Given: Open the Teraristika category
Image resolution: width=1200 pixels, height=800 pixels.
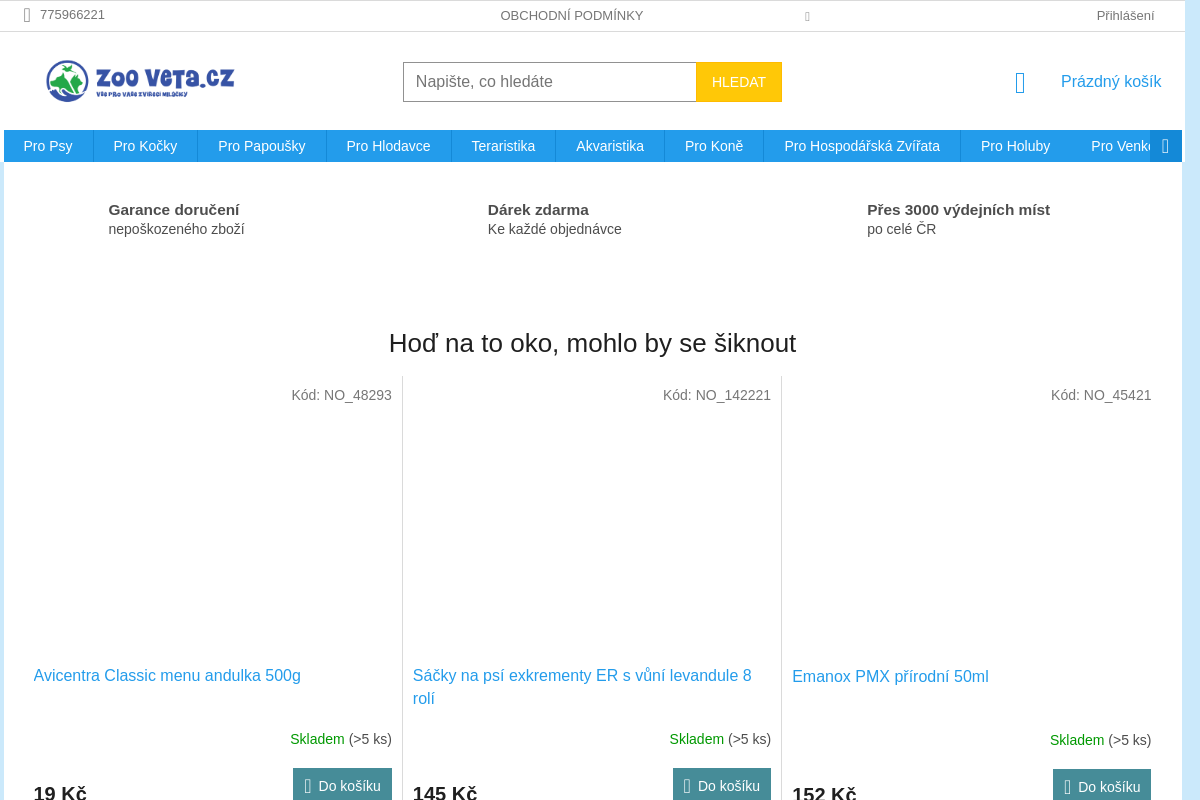Looking at the screenshot, I should [x=503, y=146].
